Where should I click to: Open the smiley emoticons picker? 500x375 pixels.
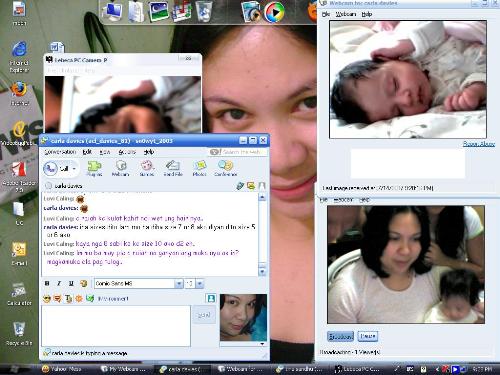coord(47,299)
